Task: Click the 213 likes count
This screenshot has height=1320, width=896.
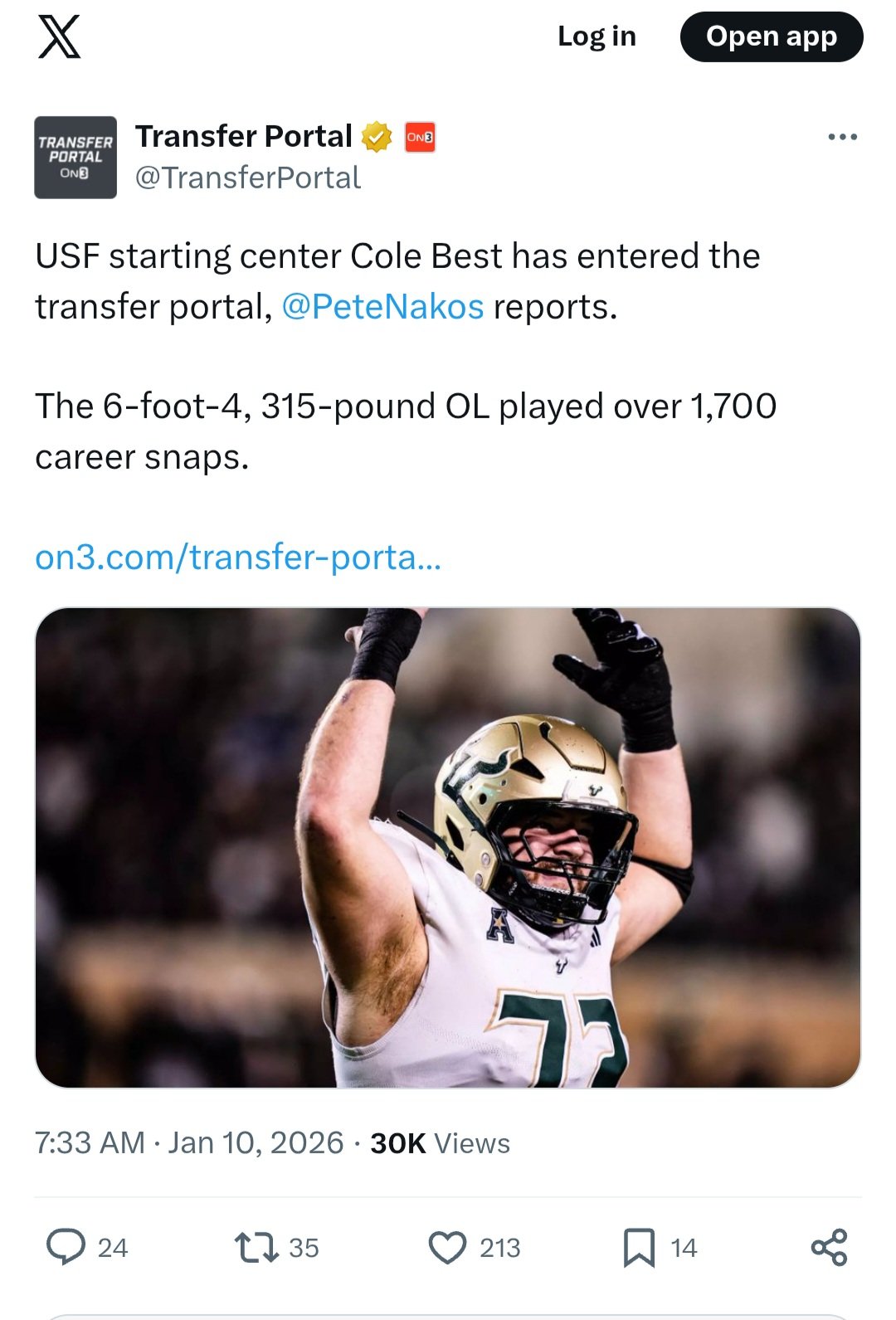Action: [499, 1248]
